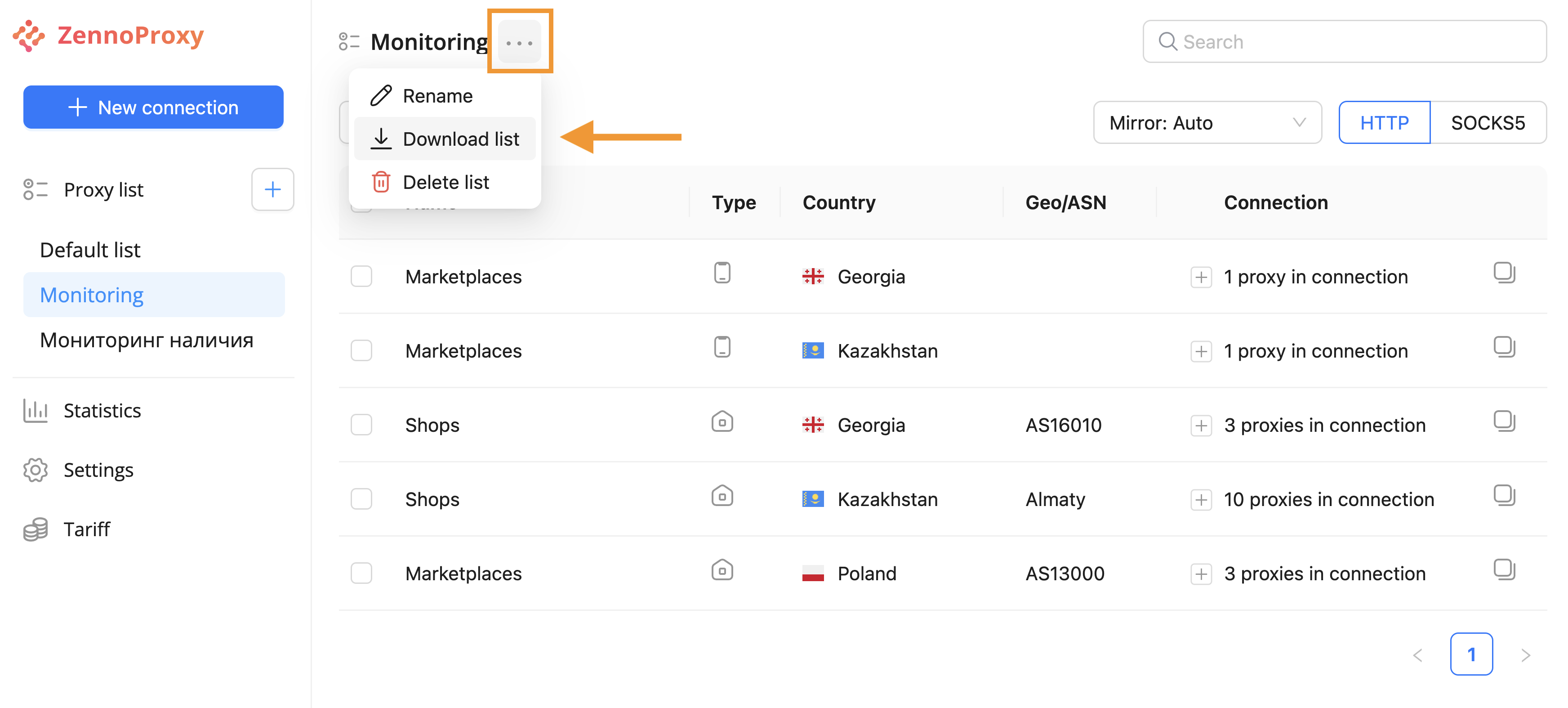Switch to the SOCKS5 protocol

(x=1487, y=122)
